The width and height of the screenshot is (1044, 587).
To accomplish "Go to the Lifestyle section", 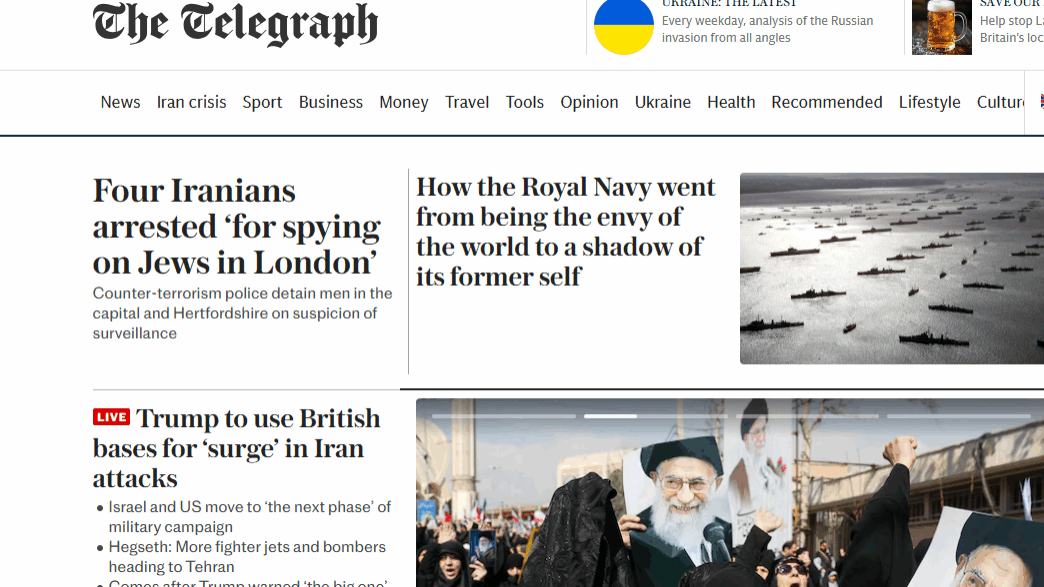I will [929, 102].
